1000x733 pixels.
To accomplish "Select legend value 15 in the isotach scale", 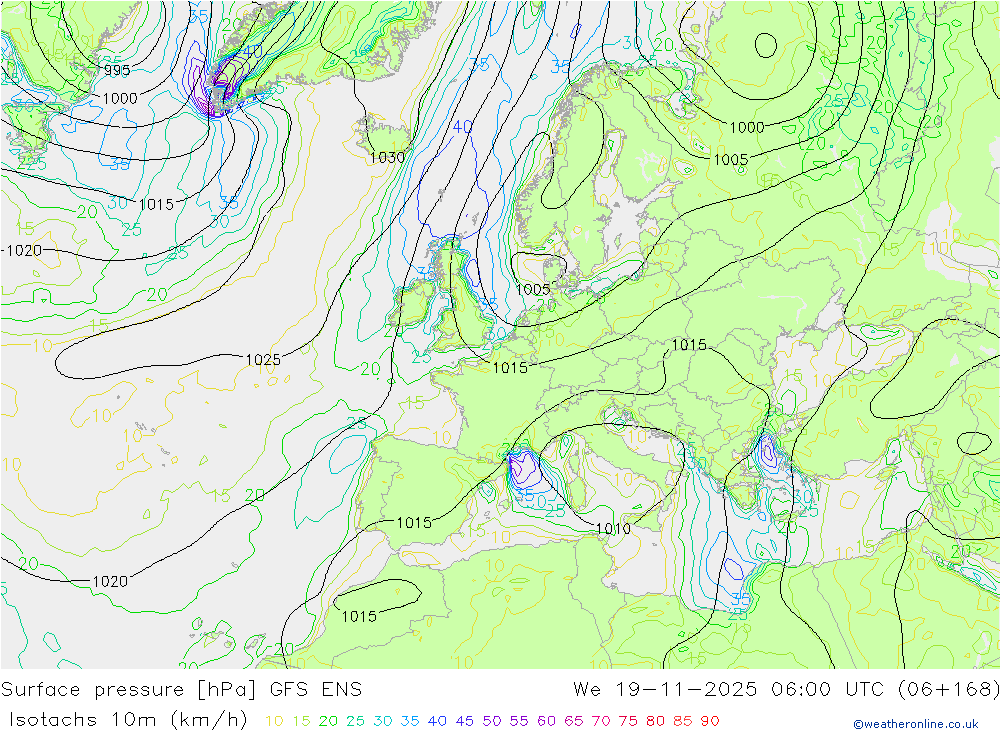I will pos(301,722).
